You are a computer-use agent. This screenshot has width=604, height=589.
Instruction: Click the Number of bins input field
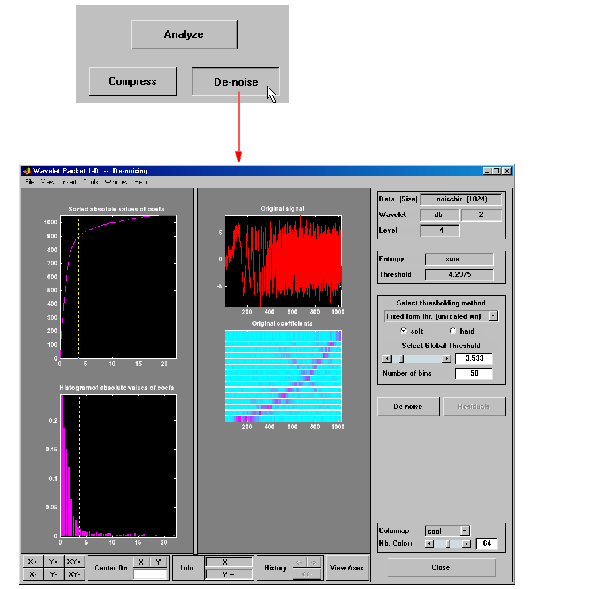(x=476, y=373)
